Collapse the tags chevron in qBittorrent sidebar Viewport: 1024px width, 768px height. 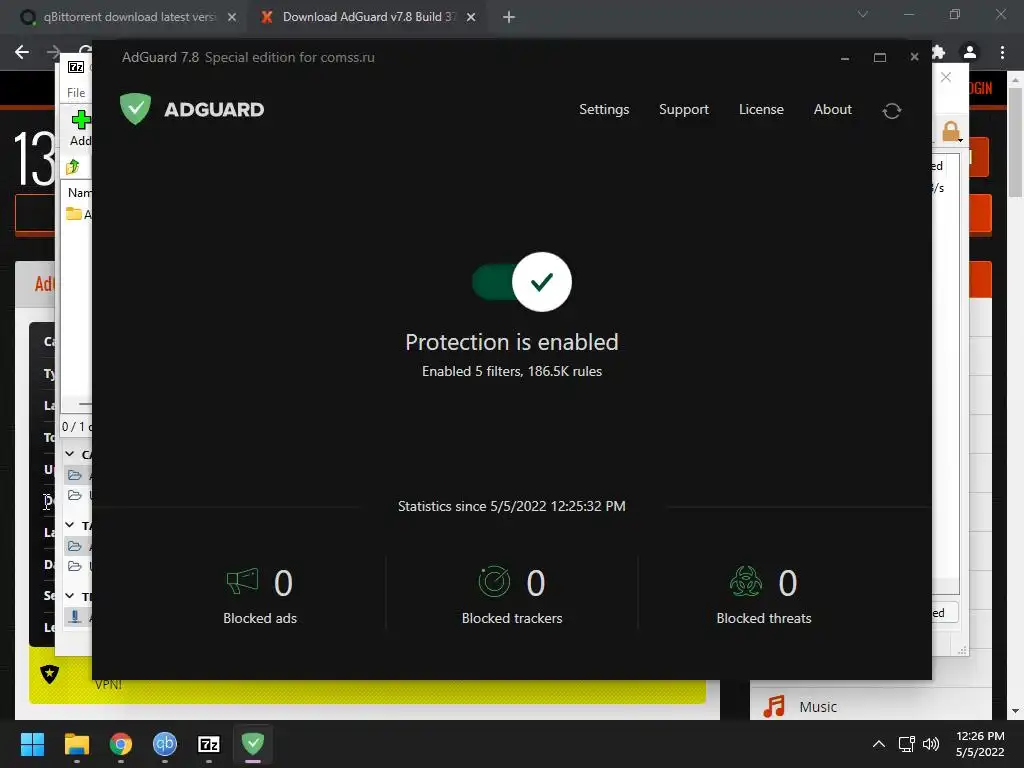[x=70, y=525]
